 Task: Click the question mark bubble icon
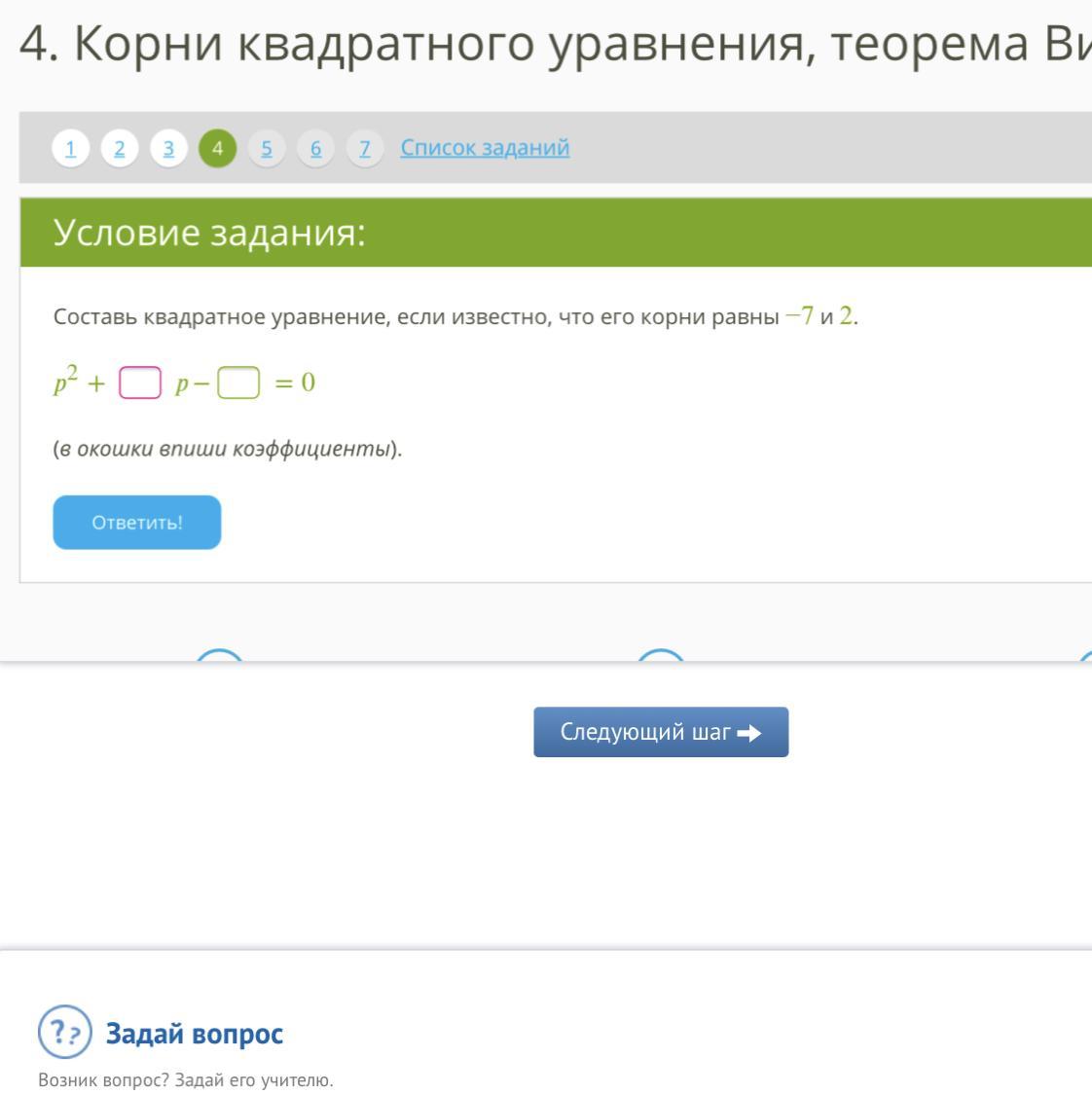[x=64, y=1033]
